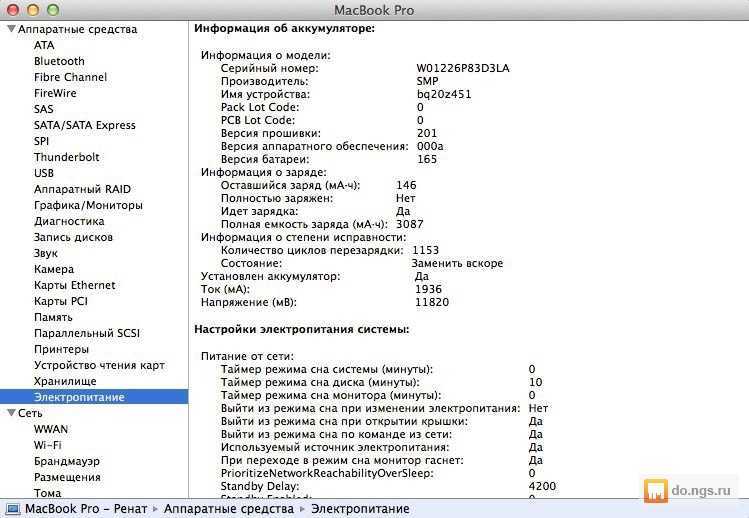Click the Информация о модели label
The height and width of the screenshot is (518, 749).
tap(266, 55)
